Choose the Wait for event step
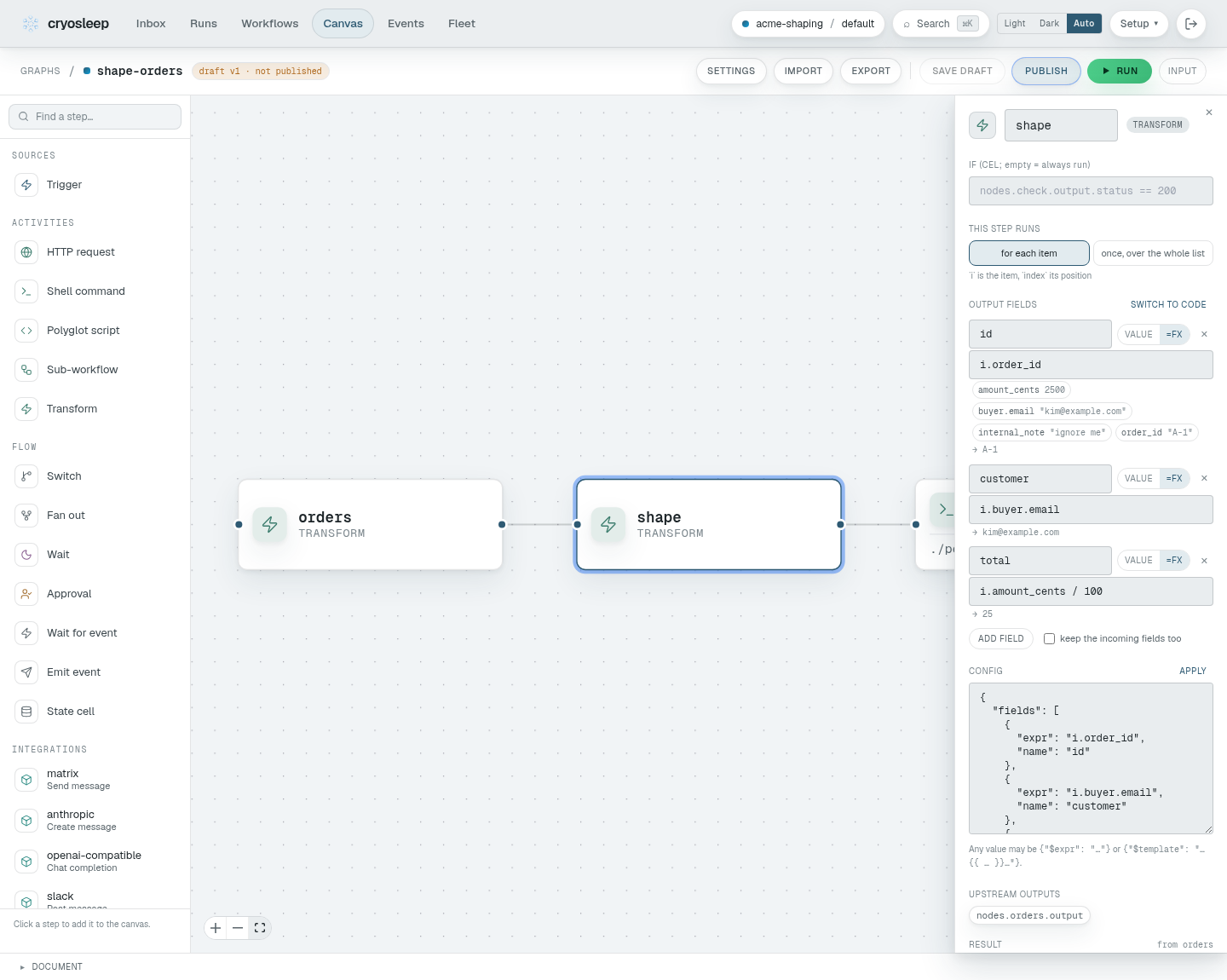The height and width of the screenshot is (980, 1227). click(x=95, y=633)
